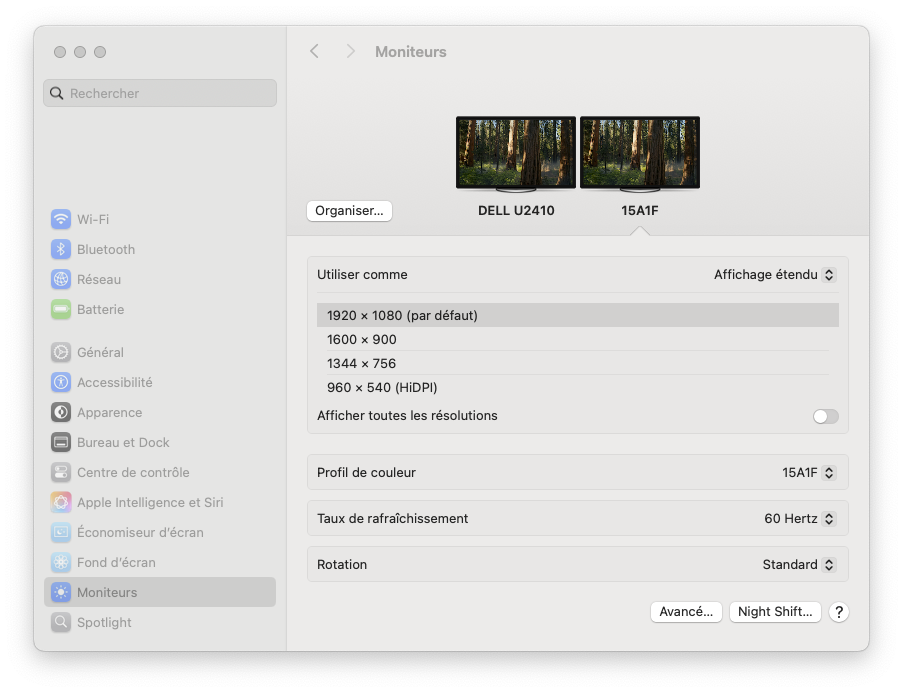Open the Batterie settings pane
Viewport: 903px width, 693px height.
[x=160, y=309]
